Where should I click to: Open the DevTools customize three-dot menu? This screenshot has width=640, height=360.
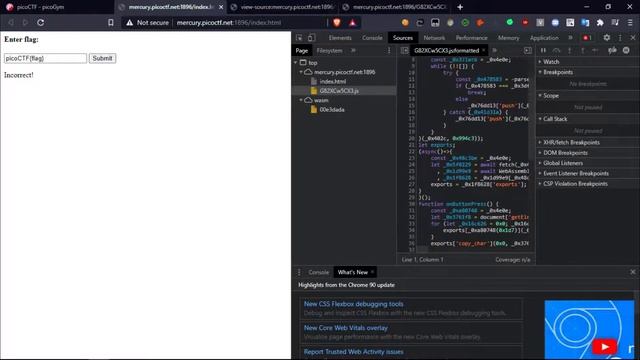620,38
